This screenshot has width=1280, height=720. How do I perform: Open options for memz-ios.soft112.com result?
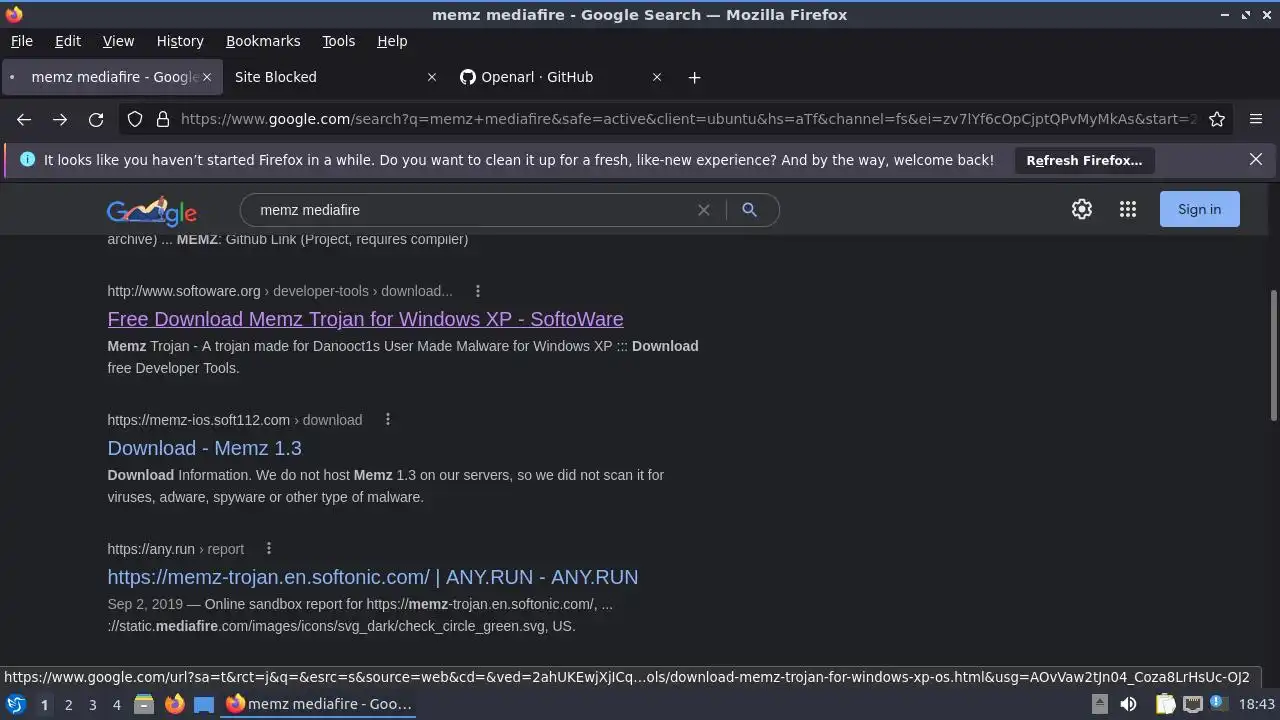(x=388, y=420)
